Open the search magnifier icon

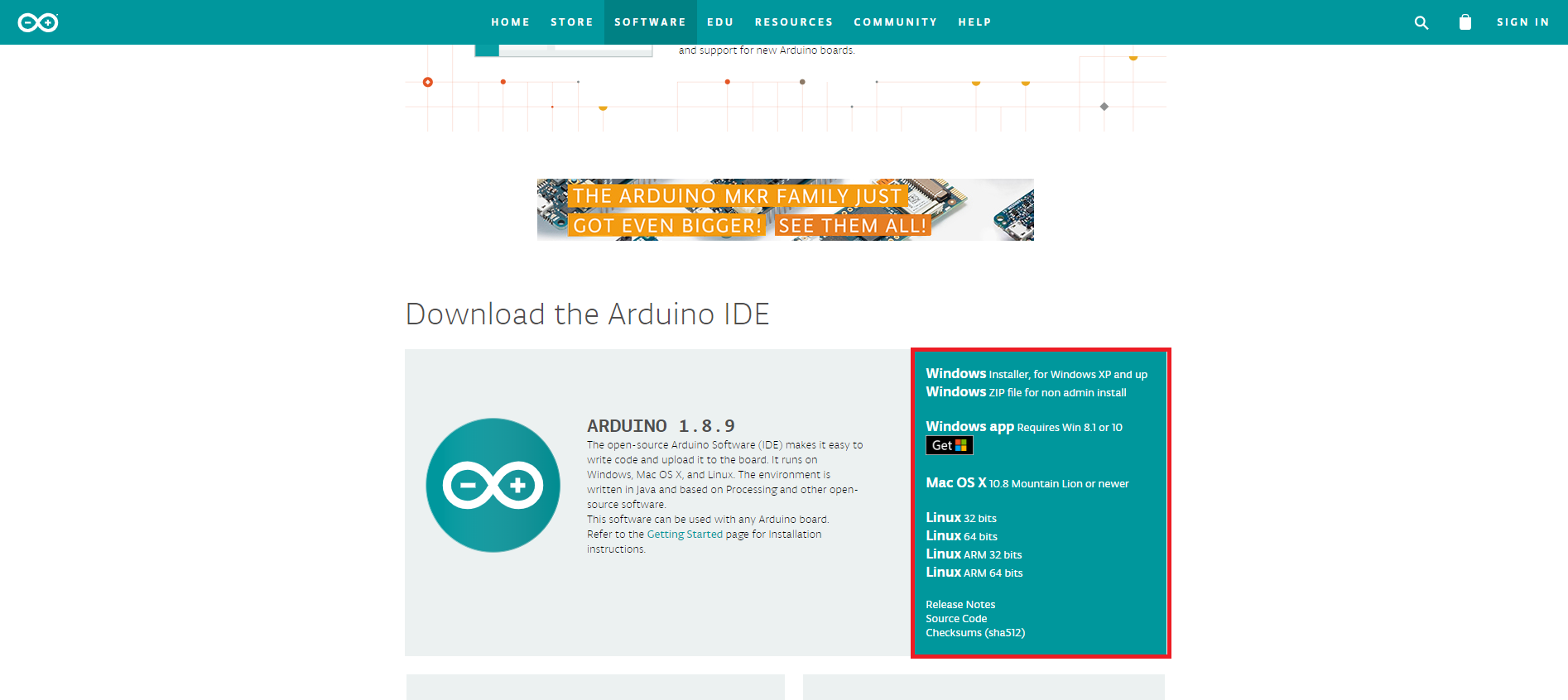[1421, 22]
